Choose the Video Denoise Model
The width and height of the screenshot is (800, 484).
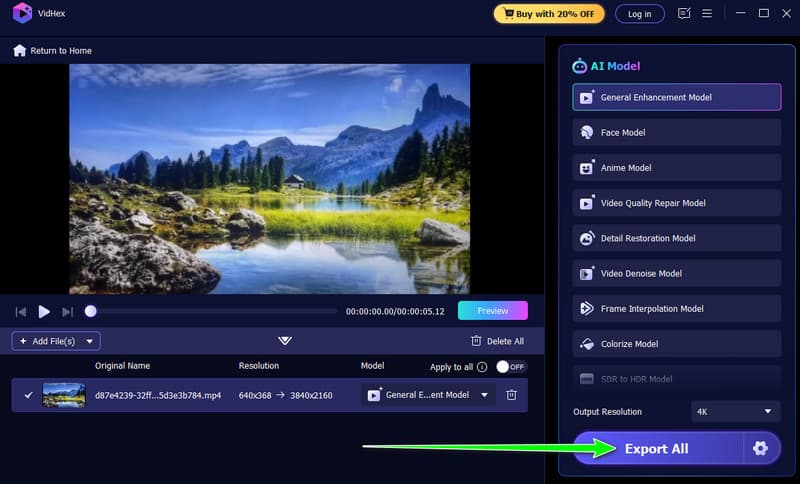(677, 273)
